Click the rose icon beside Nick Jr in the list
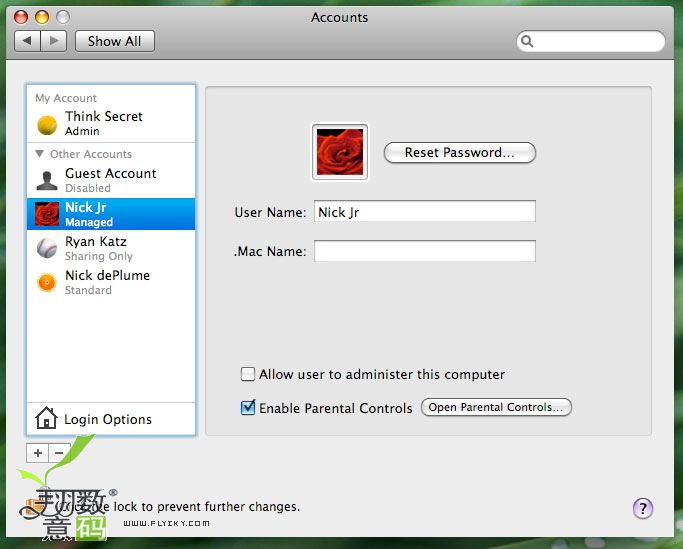683x549 pixels. (47, 214)
